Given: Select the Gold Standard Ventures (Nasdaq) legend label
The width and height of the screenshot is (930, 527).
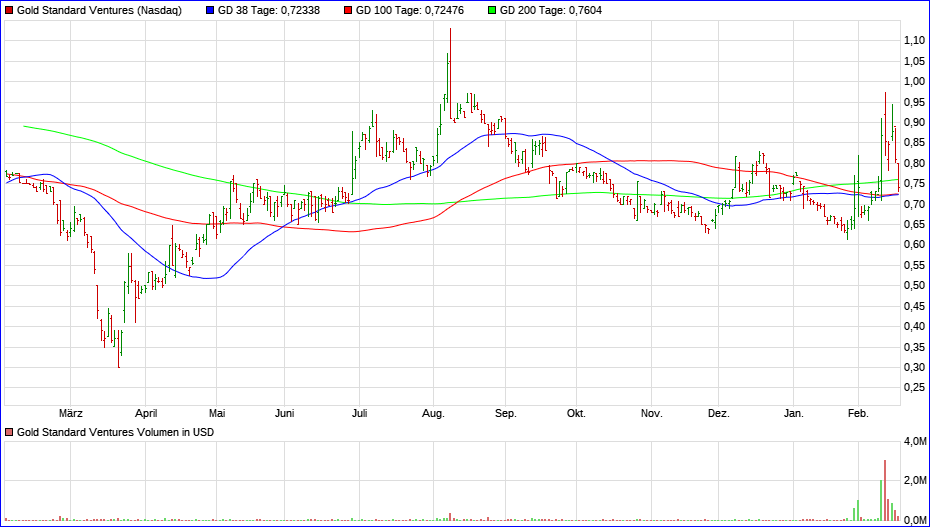Looking at the screenshot, I should (100, 10).
